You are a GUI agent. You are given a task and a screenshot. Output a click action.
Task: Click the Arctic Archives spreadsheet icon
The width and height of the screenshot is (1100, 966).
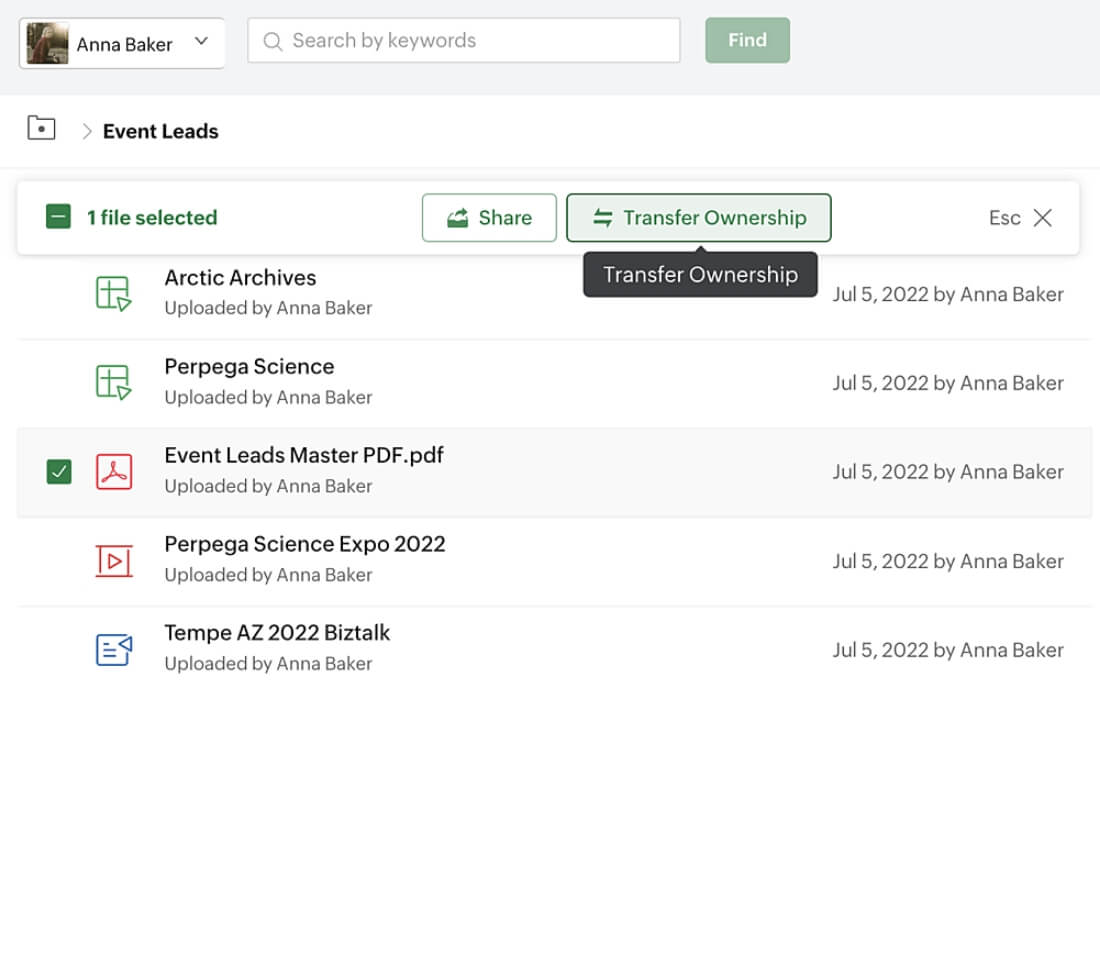point(113,294)
